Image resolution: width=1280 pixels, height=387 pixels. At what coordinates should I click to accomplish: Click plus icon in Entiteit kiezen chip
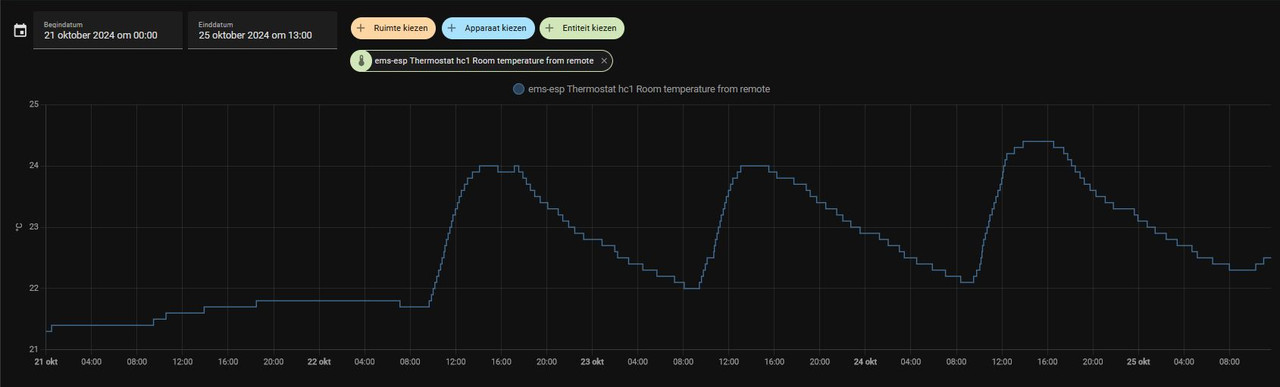(x=550, y=28)
